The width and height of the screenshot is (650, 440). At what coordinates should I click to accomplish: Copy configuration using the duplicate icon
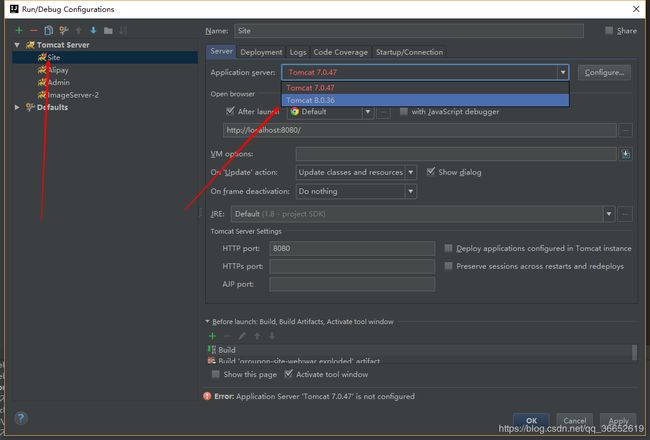coord(49,30)
